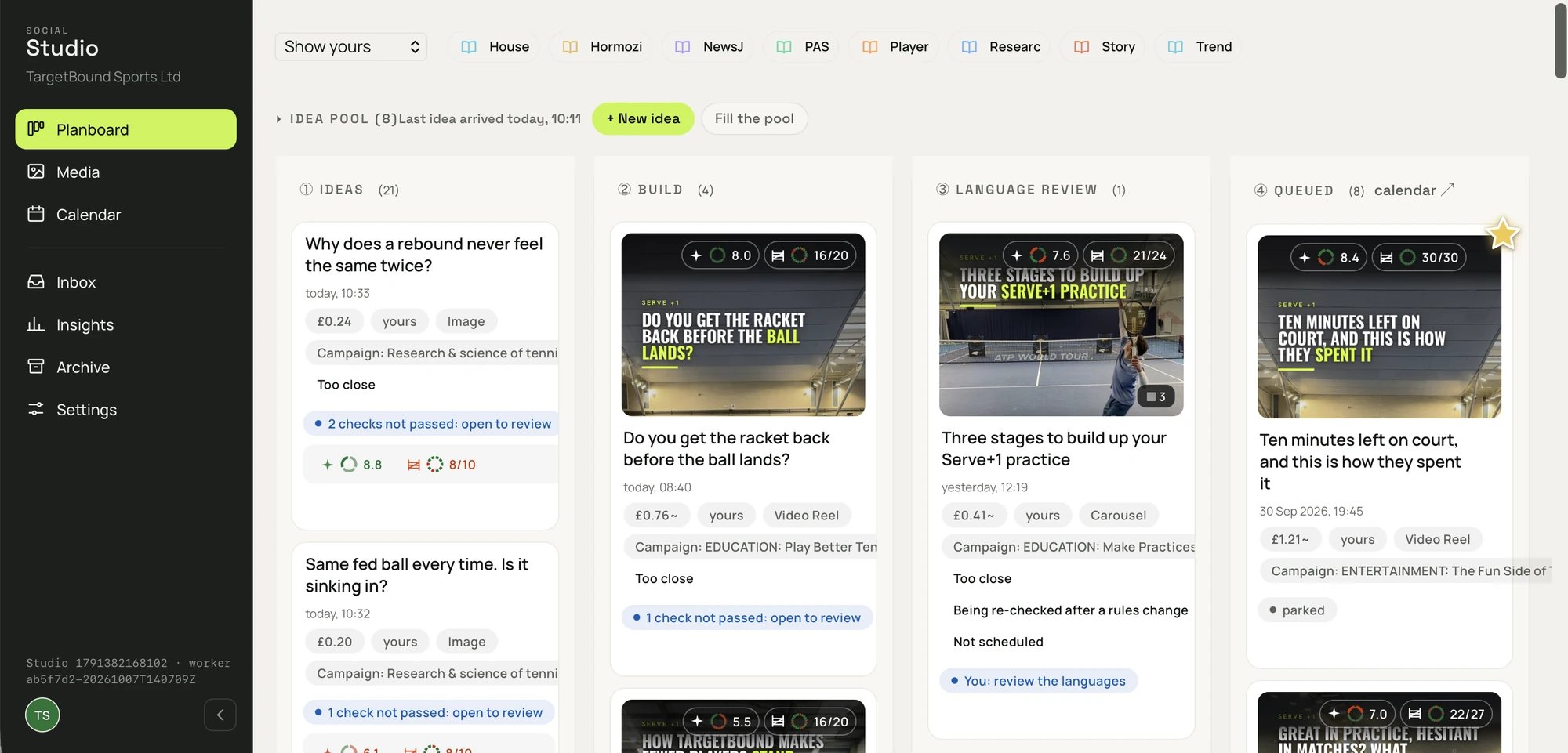Click the page vertical scrollbar

[x=1560, y=41]
